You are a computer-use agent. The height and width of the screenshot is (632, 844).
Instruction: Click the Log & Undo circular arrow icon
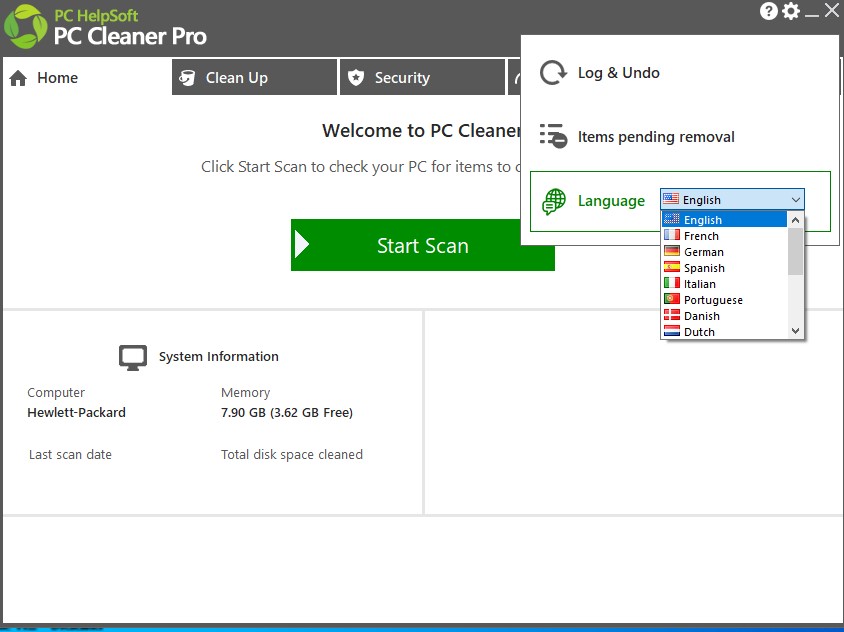(x=553, y=73)
